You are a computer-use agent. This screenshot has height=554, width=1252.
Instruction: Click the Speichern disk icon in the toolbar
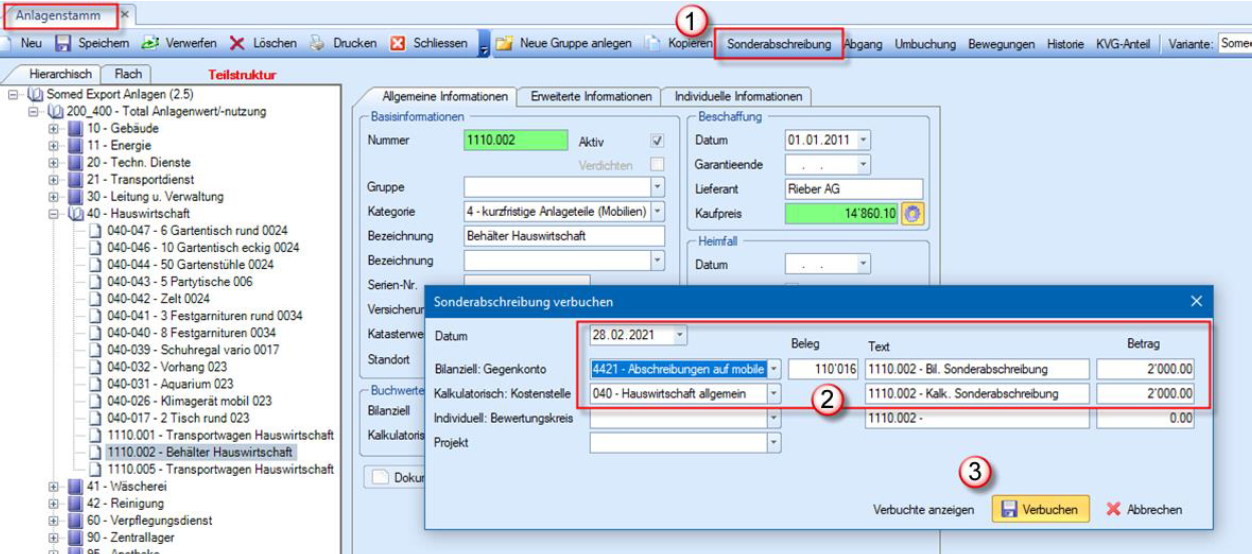point(62,44)
